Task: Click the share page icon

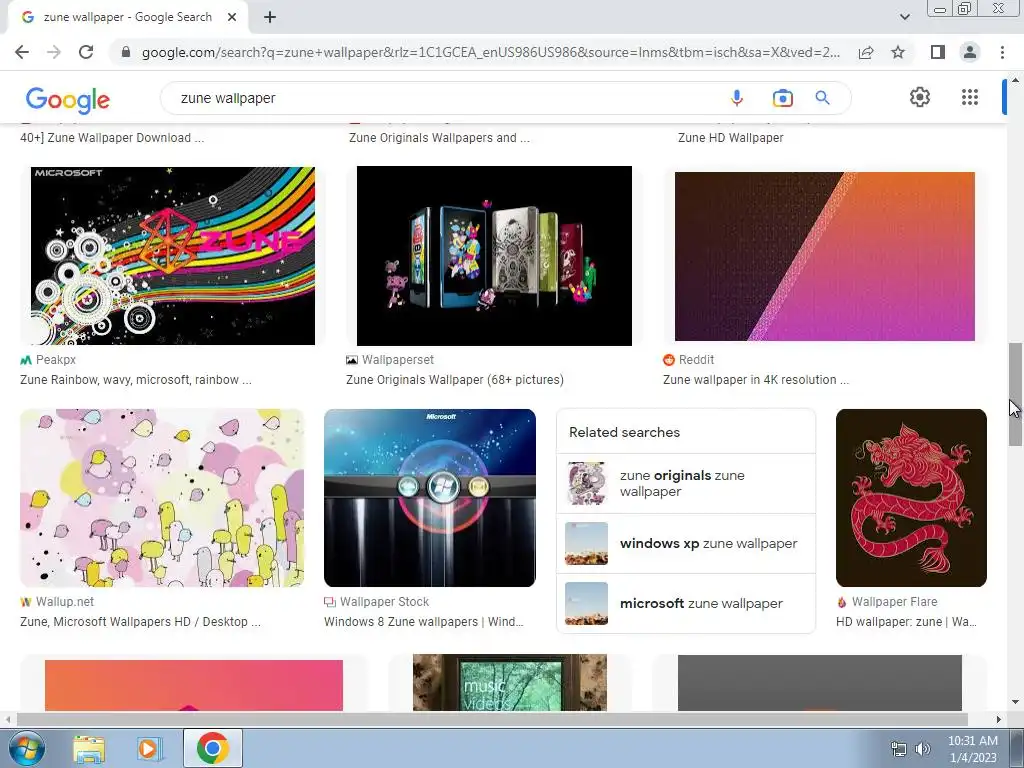Action: tap(866, 52)
